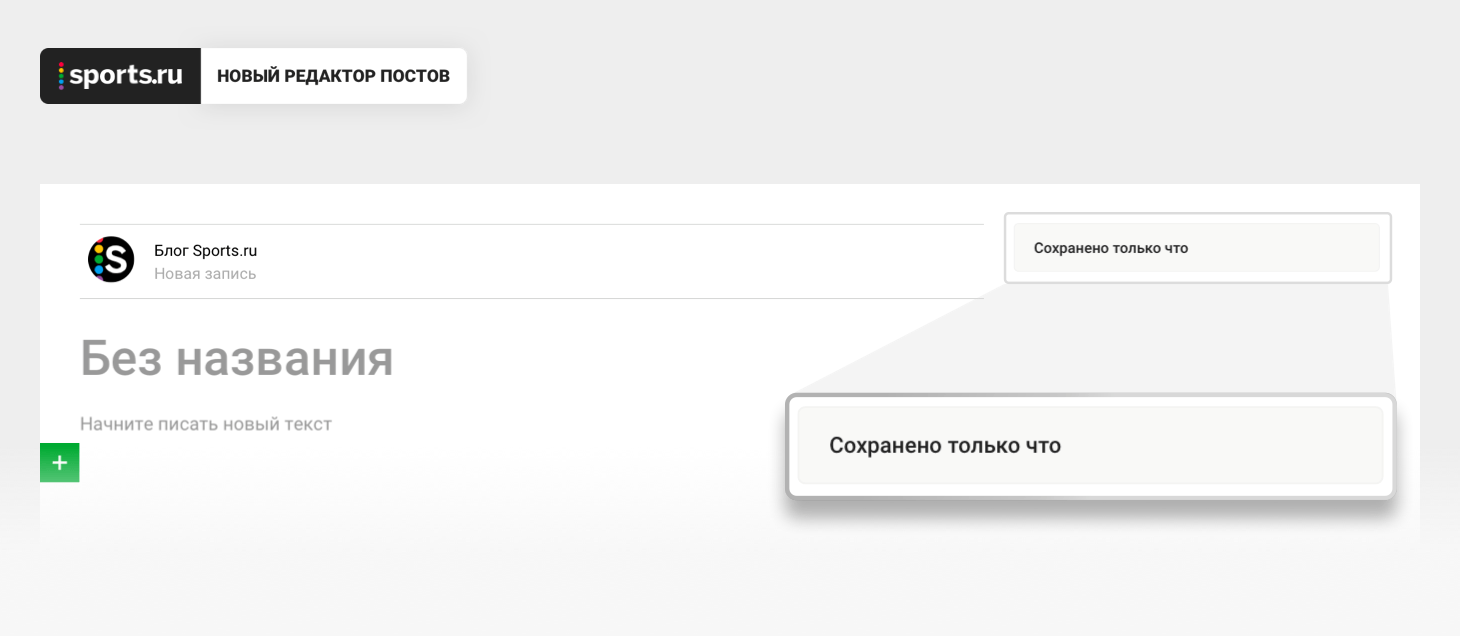This screenshot has height=636, width=1460.
Task: Click the "Начните писать новый текст" body field
Action: pyautogui.click(x=206, y=424)
